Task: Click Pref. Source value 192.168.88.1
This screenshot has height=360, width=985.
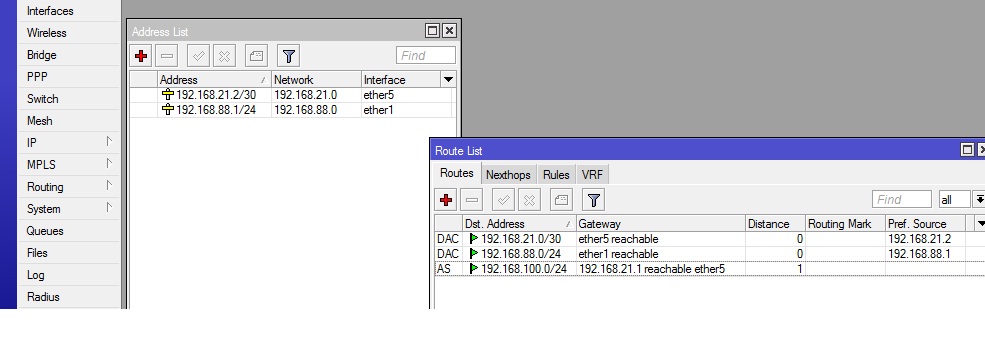Action: (x=920, y=254)
